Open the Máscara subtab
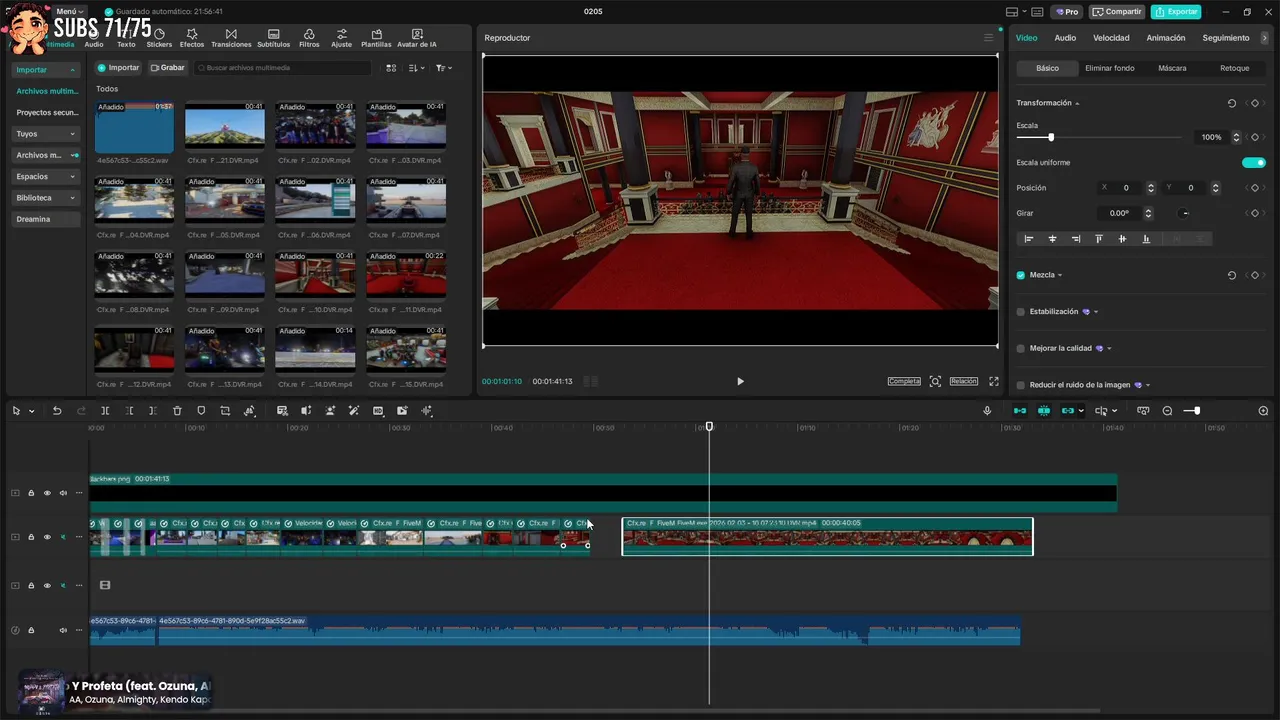The height and width of the screenshot is (720, 1280). [1172, 68]
